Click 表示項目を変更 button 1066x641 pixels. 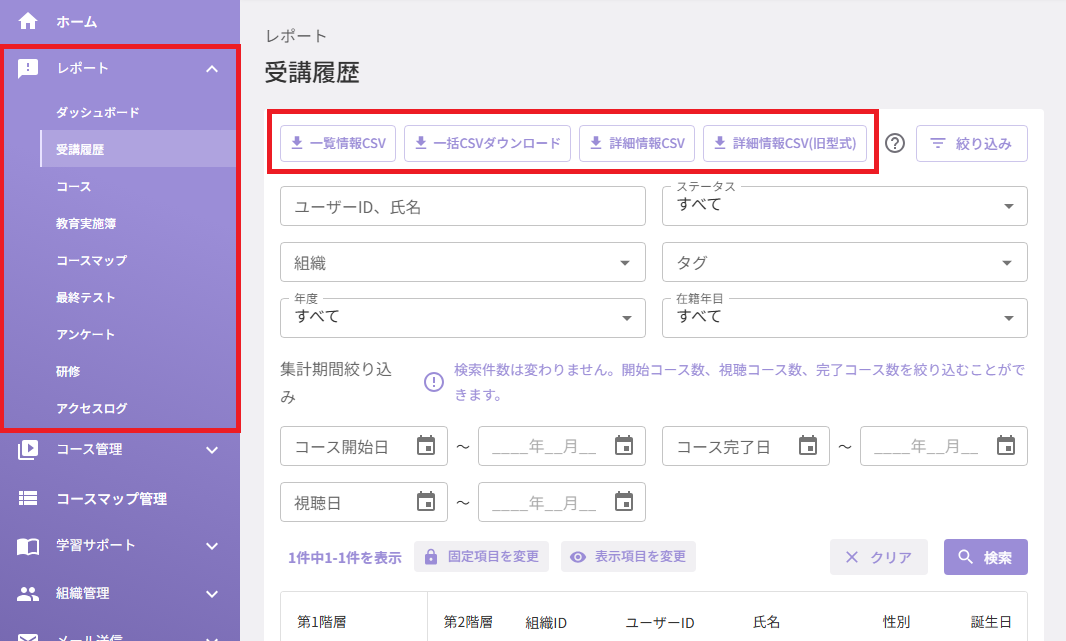tap(628, 557)
